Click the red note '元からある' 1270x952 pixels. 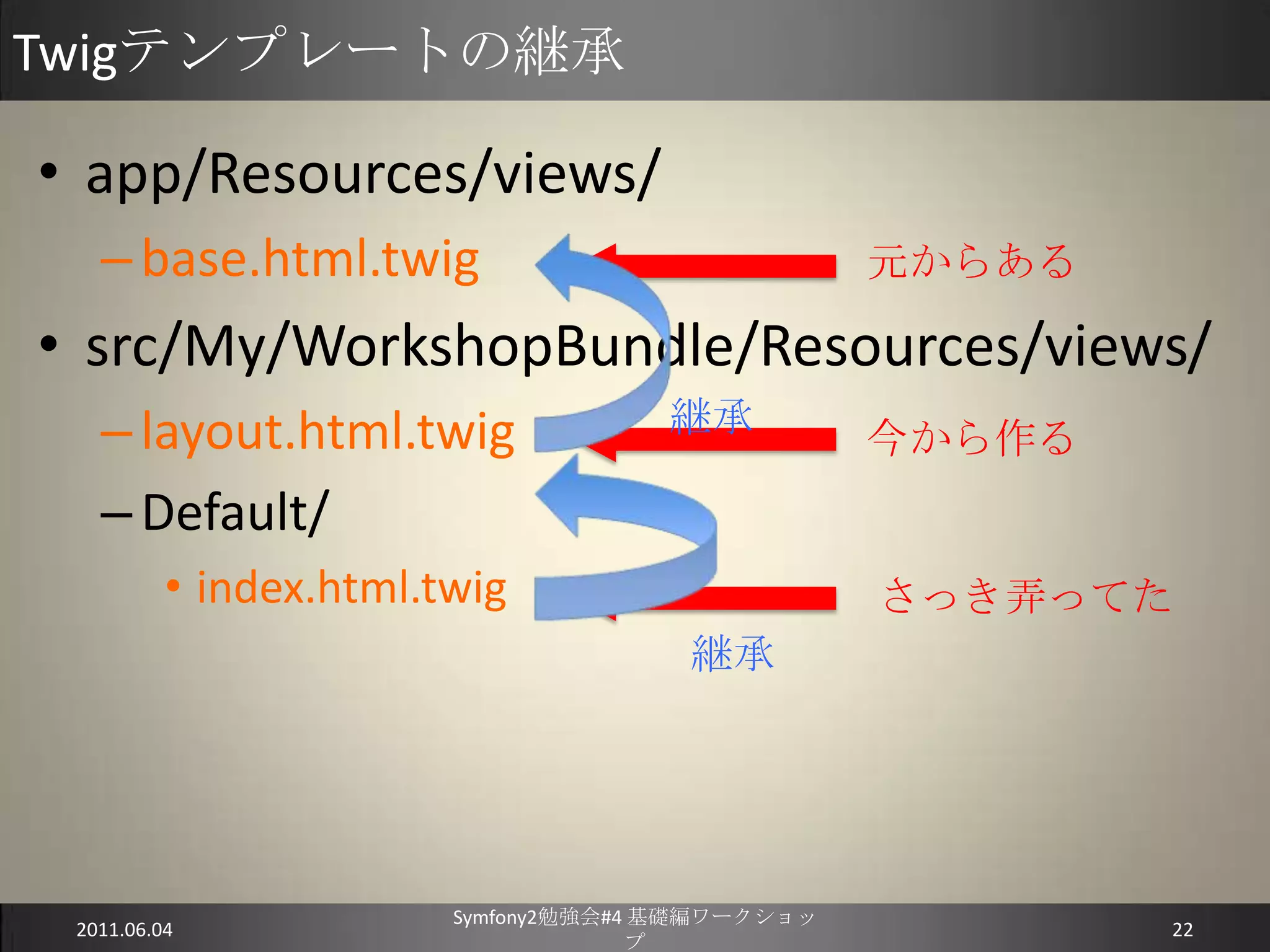tap(970, 262)
